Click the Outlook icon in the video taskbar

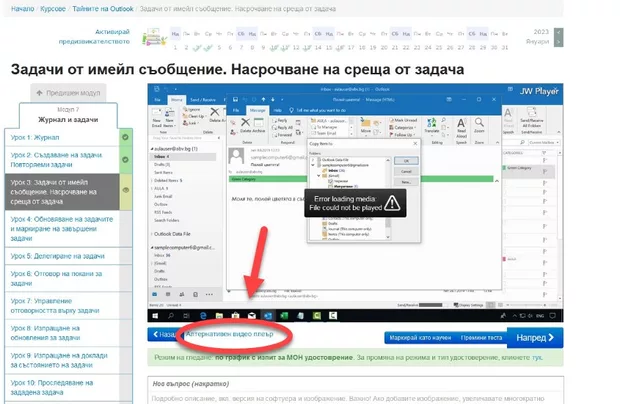[268, 315]
